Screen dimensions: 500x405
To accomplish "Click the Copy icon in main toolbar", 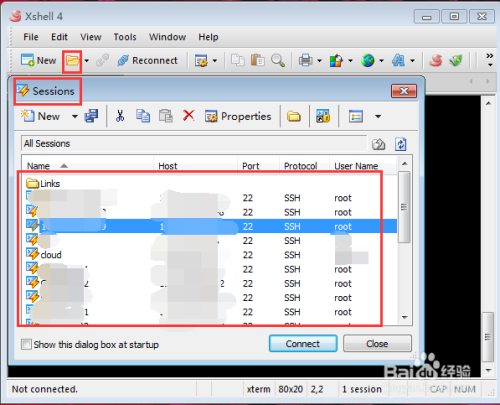I will coord(238,60).
